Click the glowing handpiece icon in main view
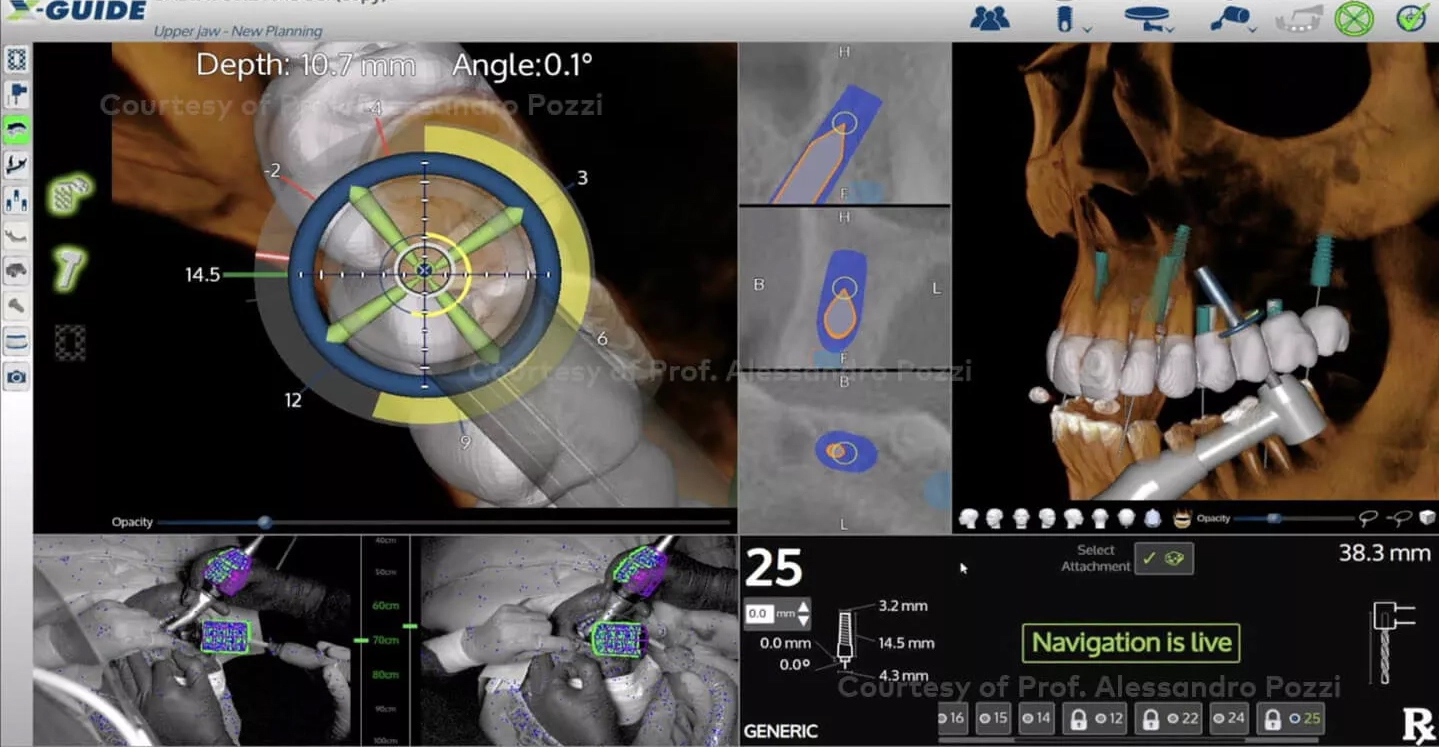 click(69, 269)
